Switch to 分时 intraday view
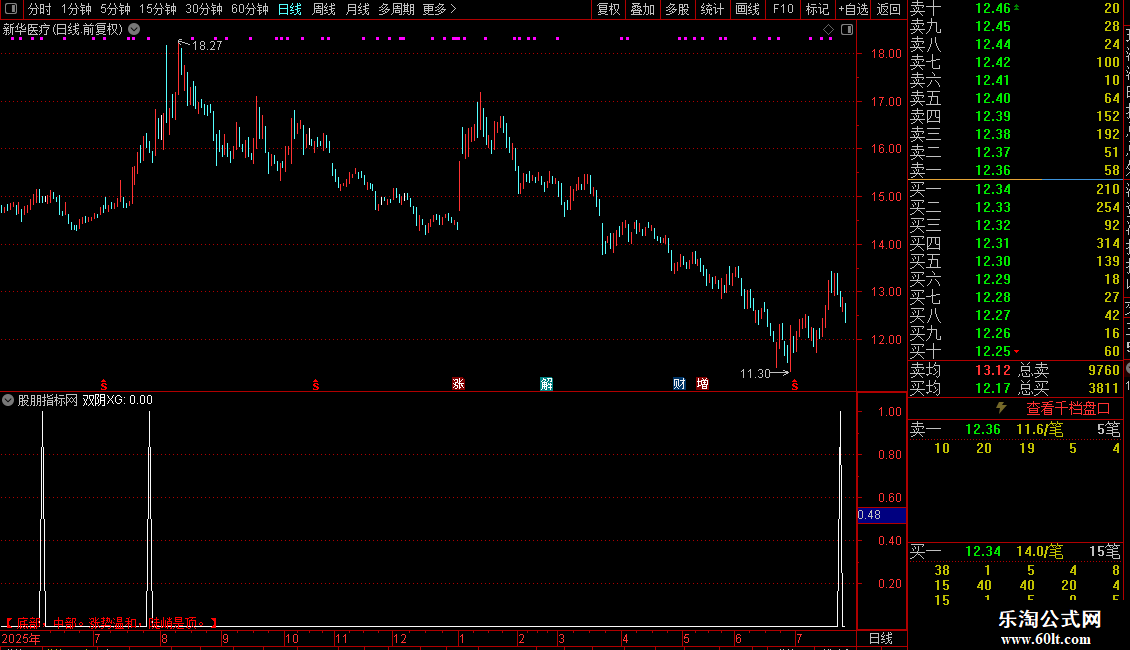The image size is (1130, 650). coord(40,9)
